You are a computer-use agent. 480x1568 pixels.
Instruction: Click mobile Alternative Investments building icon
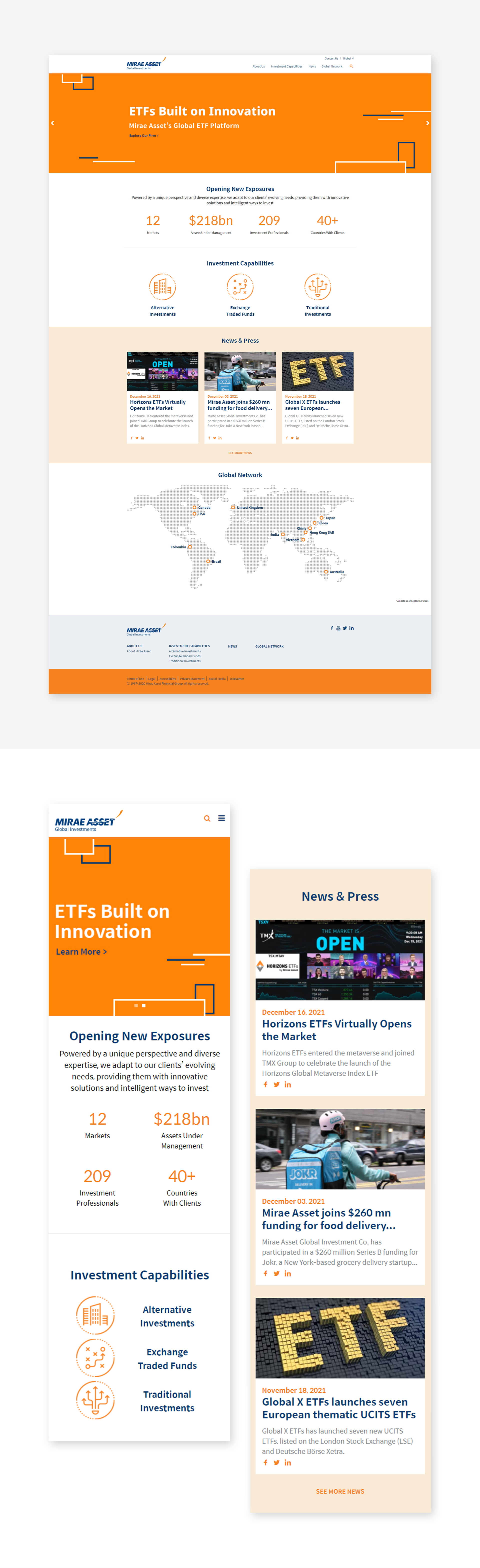tap(95, 1315)
